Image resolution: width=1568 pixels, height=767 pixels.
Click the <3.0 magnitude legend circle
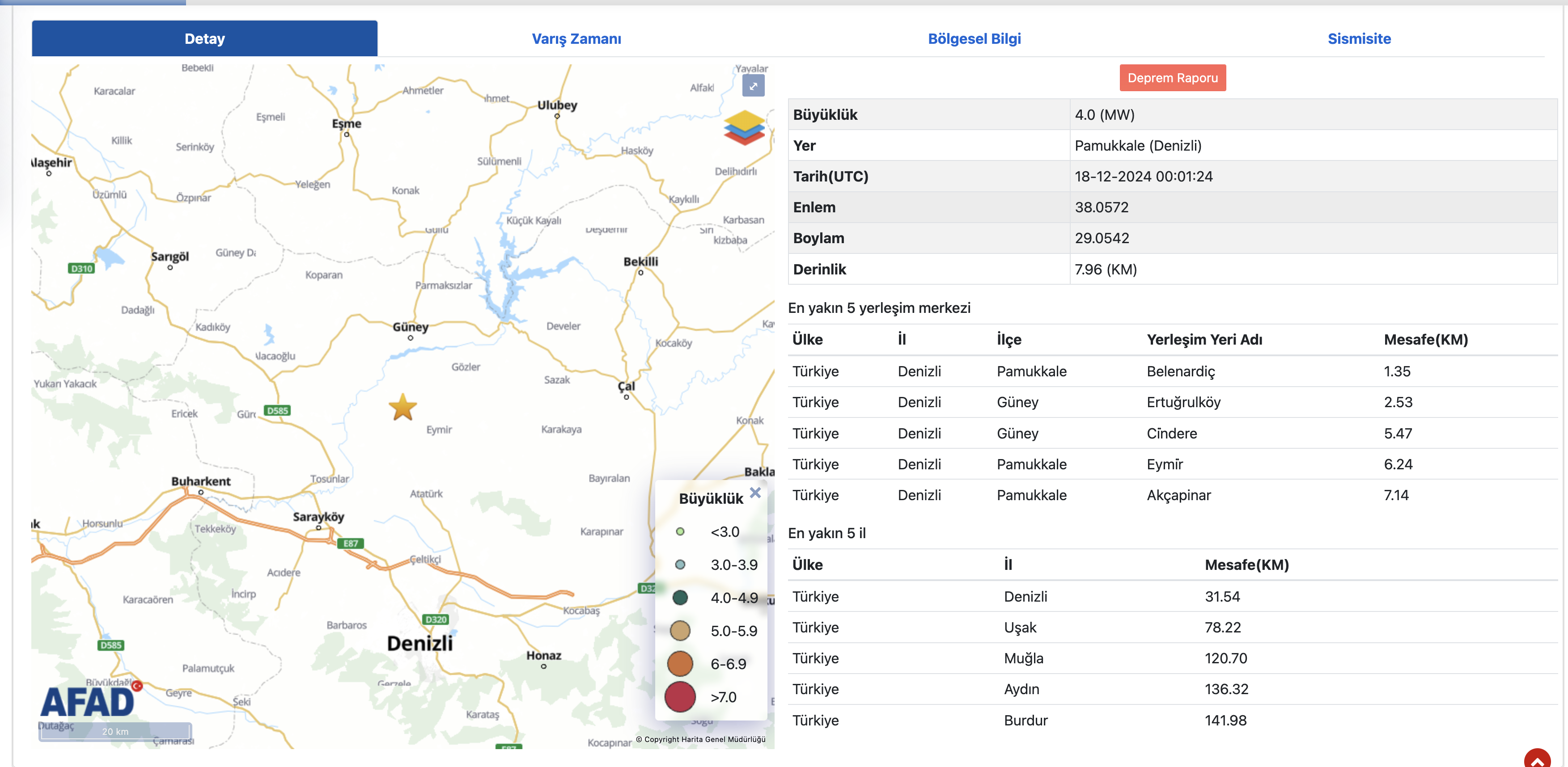click(680, 531)
